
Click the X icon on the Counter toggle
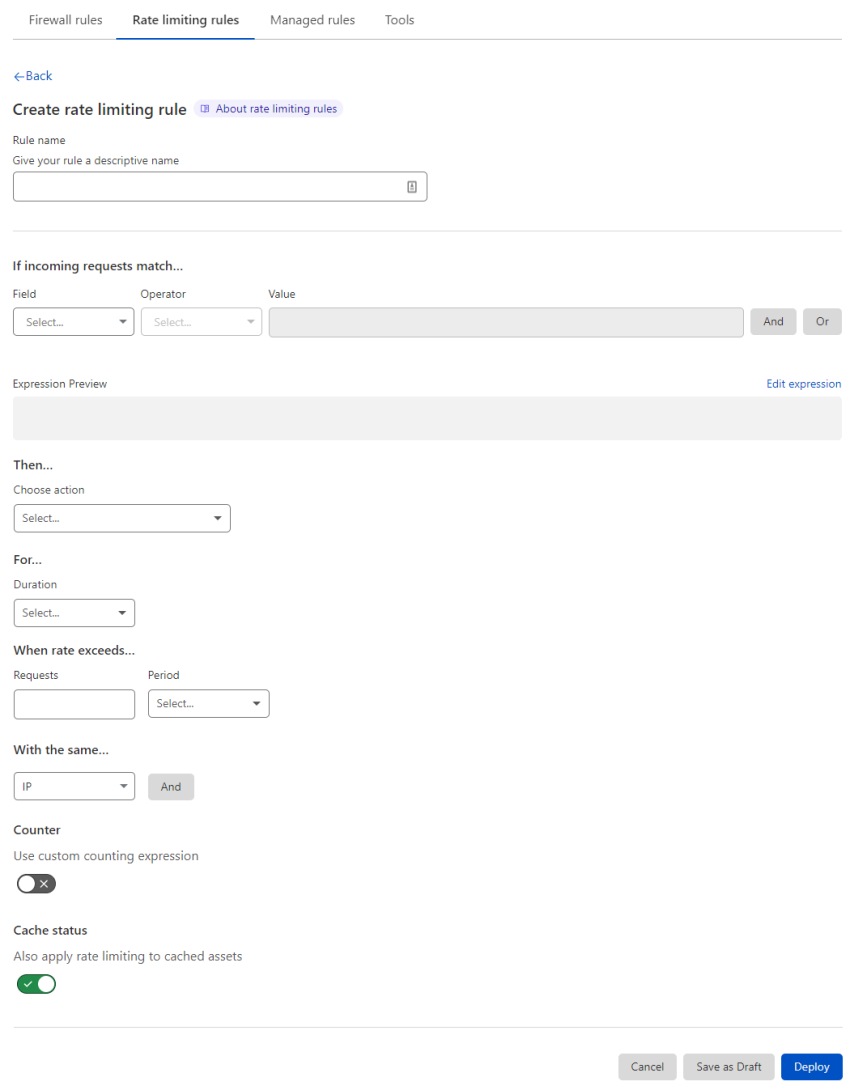pyautogui.click(x=44, y=883)
